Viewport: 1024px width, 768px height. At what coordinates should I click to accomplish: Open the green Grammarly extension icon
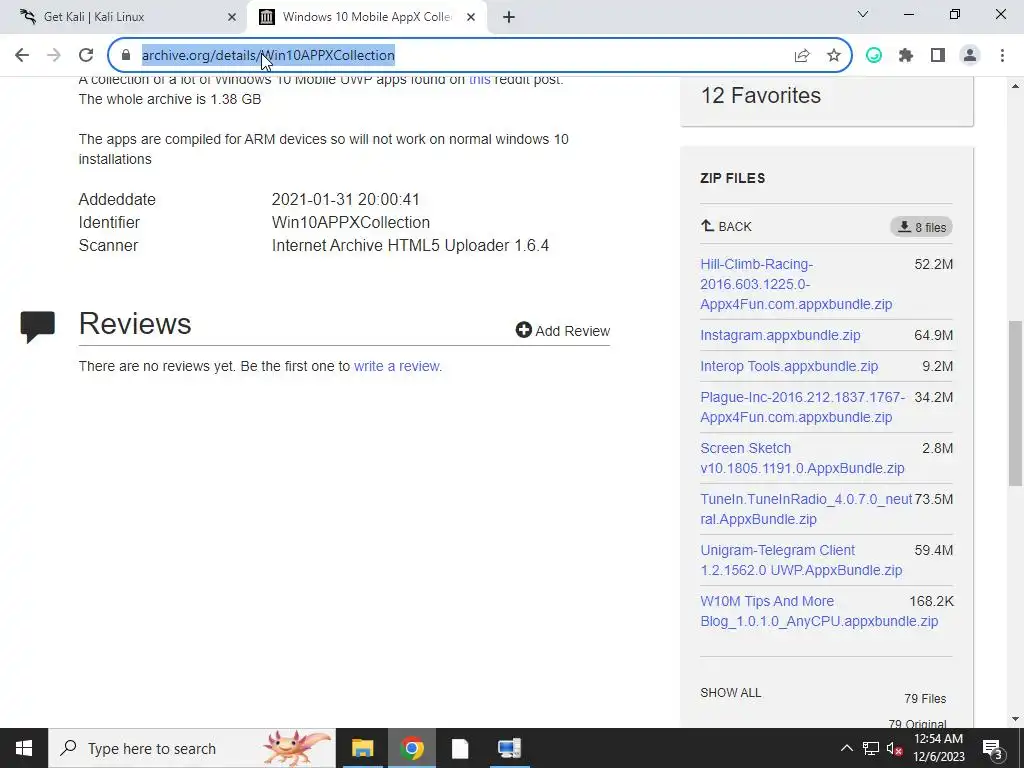pos(874,56)
